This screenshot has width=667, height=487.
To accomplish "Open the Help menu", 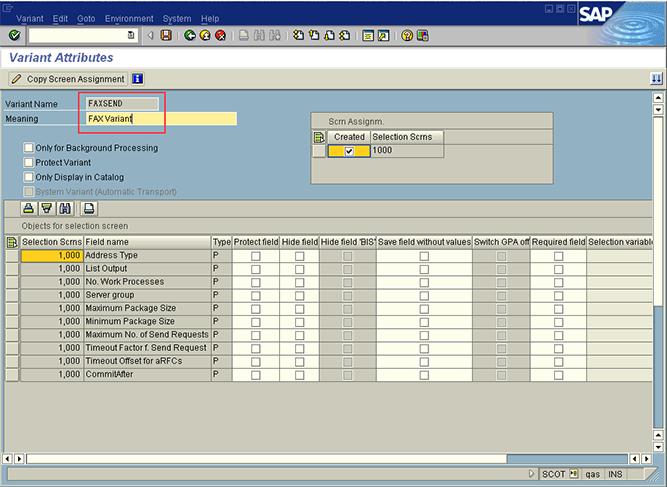I will coord(210,19).
